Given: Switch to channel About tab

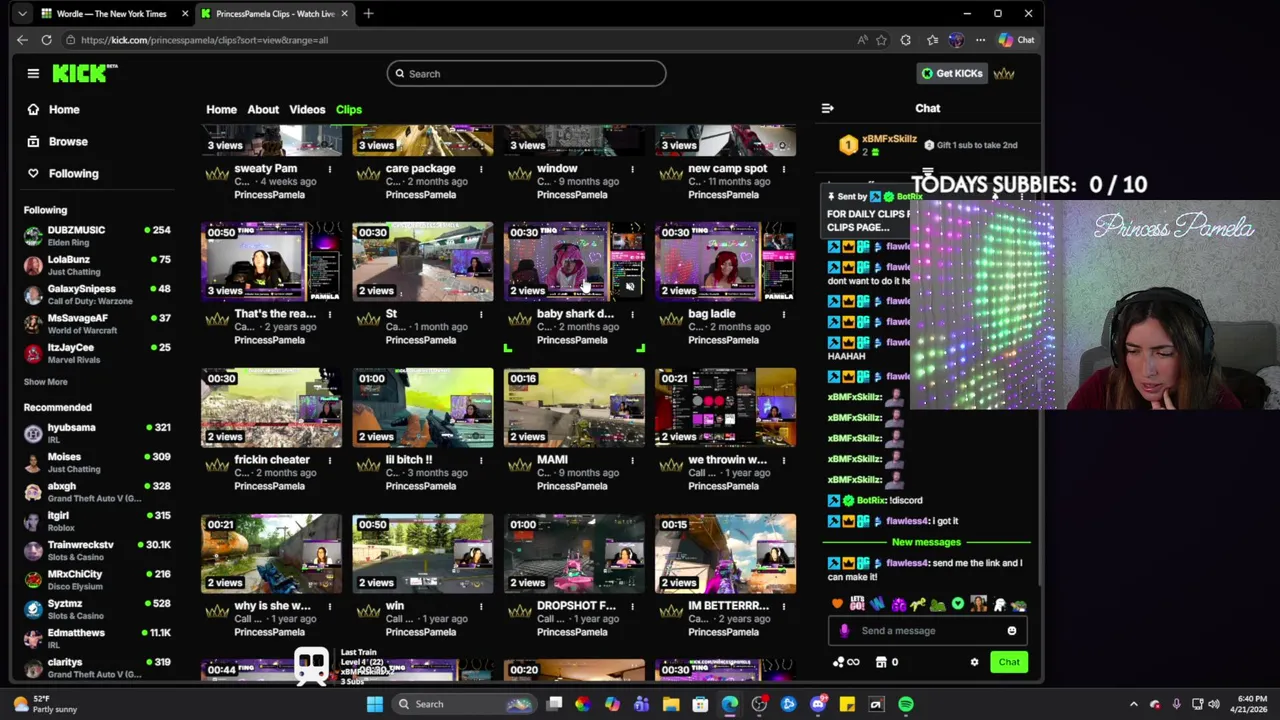Looking at the screenshot, I should (x=263, y=109).
